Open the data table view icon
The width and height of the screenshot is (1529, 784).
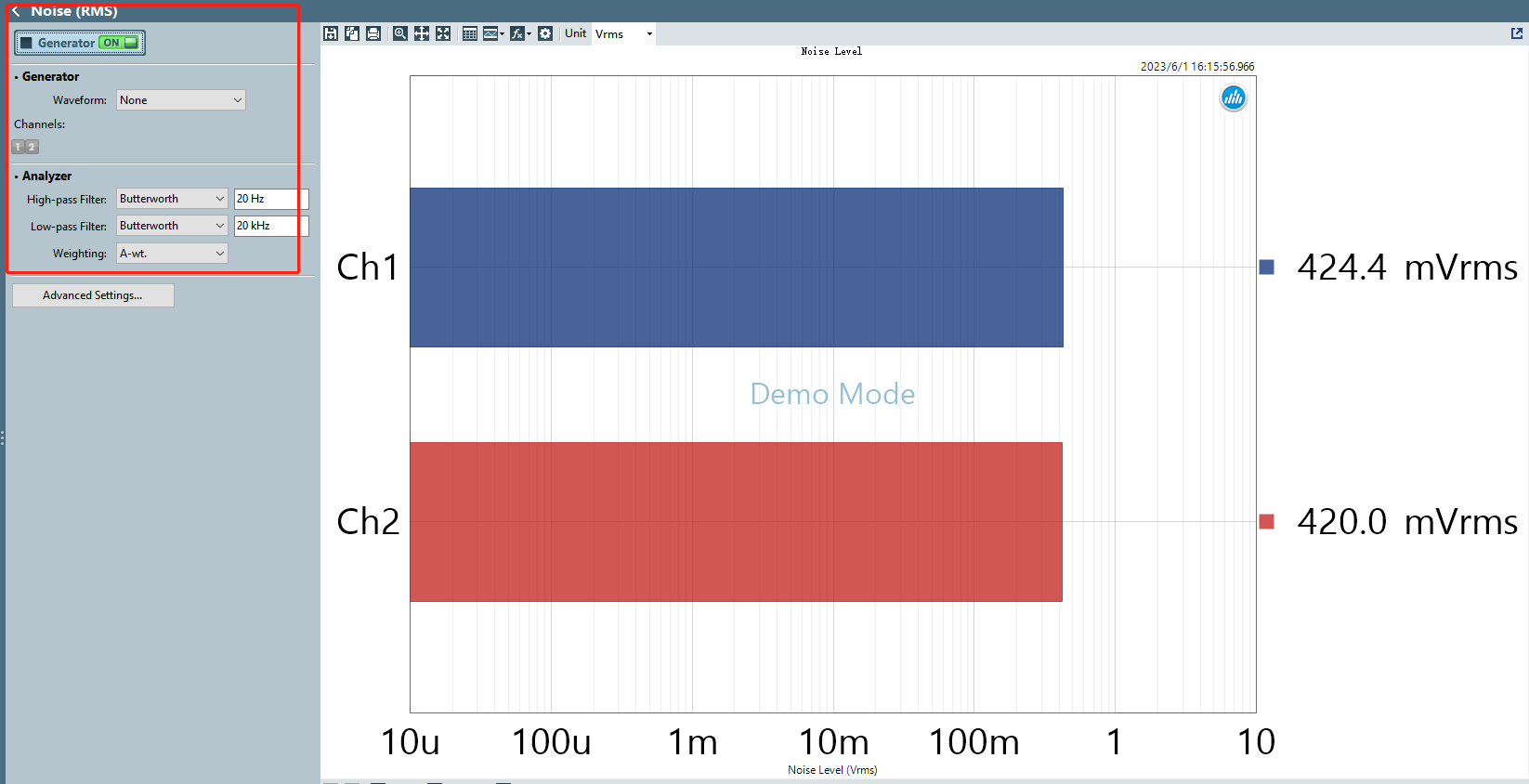470,33
